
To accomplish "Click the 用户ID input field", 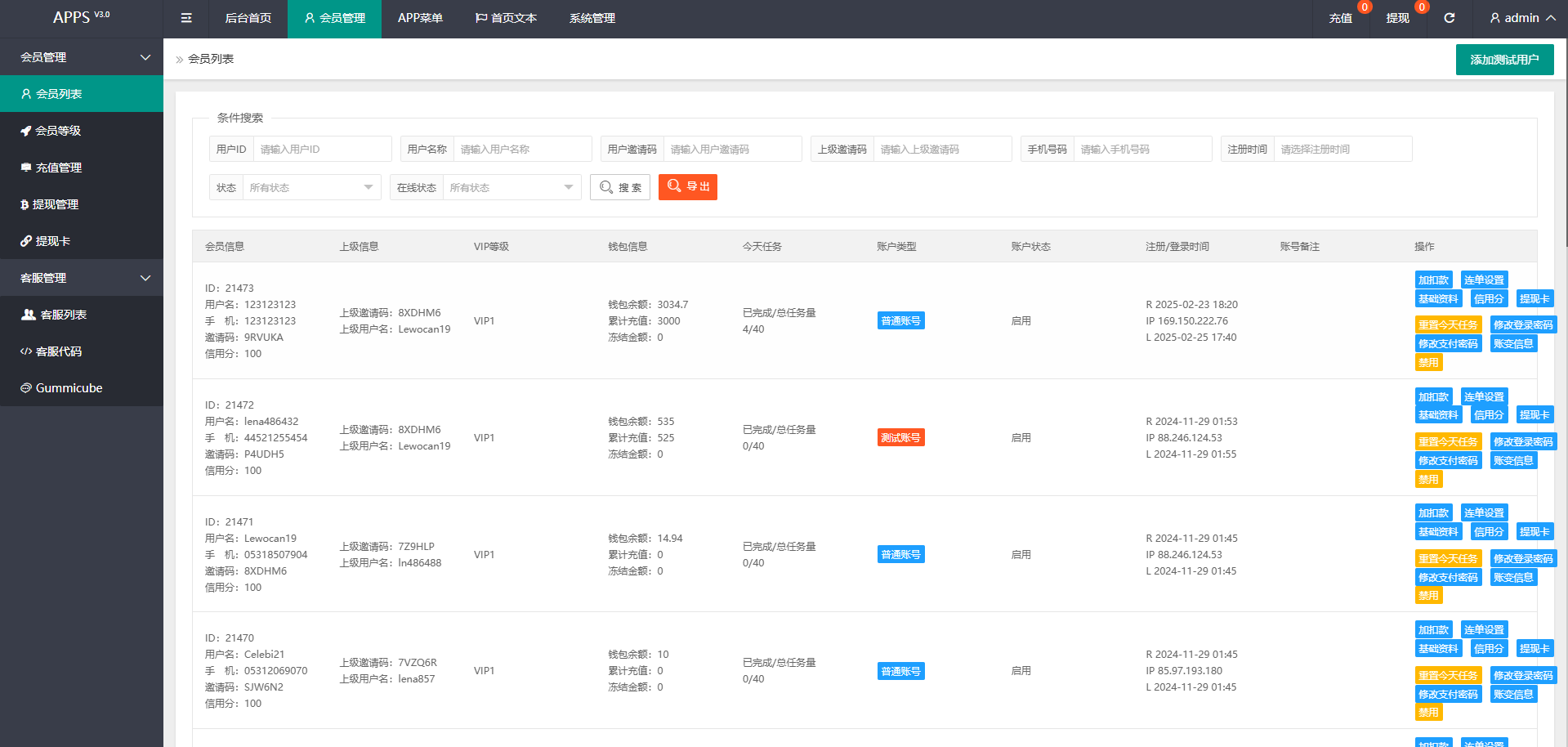I will coord(323,150).
